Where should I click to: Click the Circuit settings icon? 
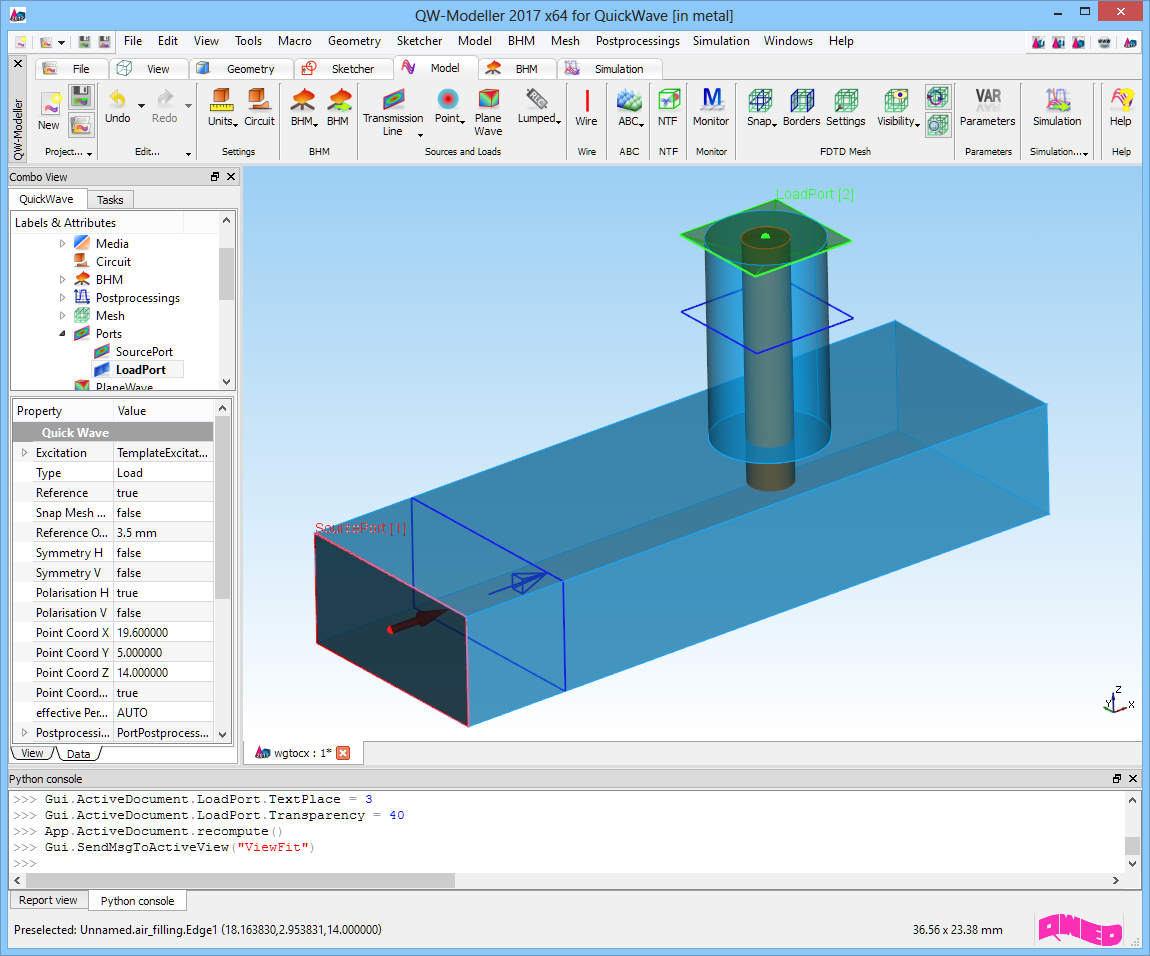pyautogui.click(x=258, y=99)
